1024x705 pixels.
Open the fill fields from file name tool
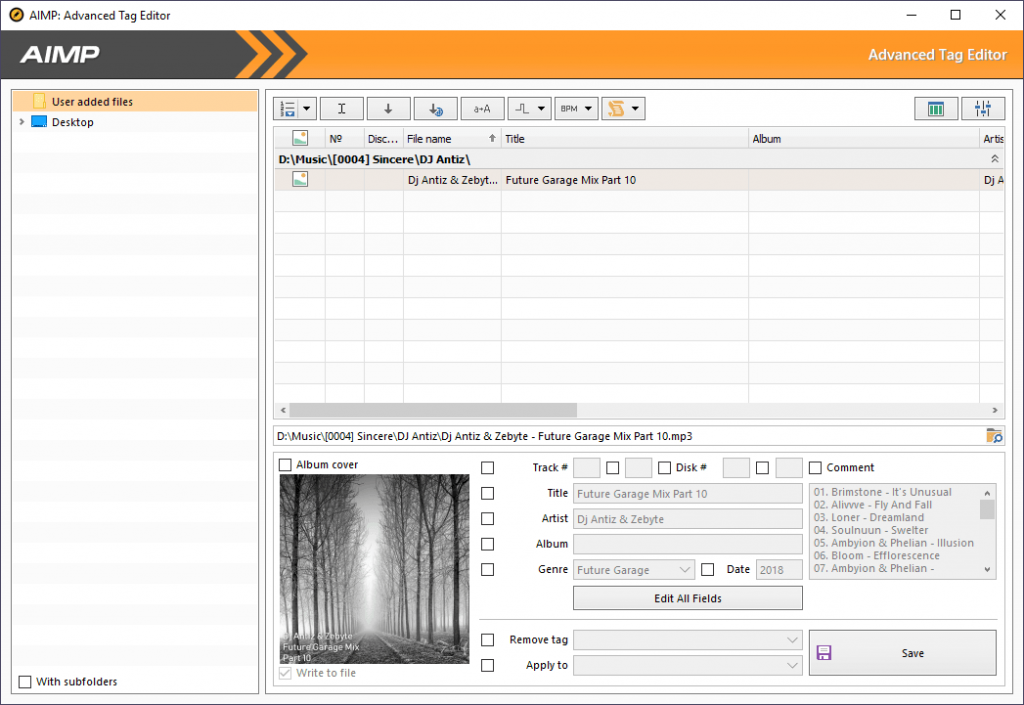tap(289, 108)
